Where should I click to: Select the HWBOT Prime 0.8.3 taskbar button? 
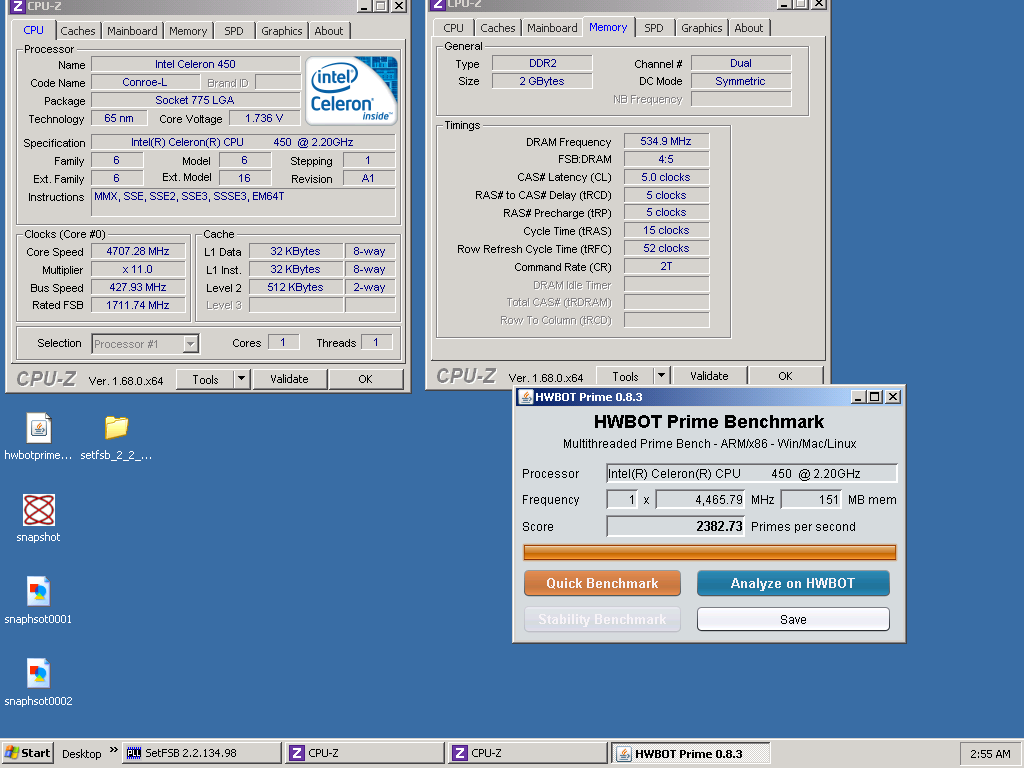[x=691, y=753]
